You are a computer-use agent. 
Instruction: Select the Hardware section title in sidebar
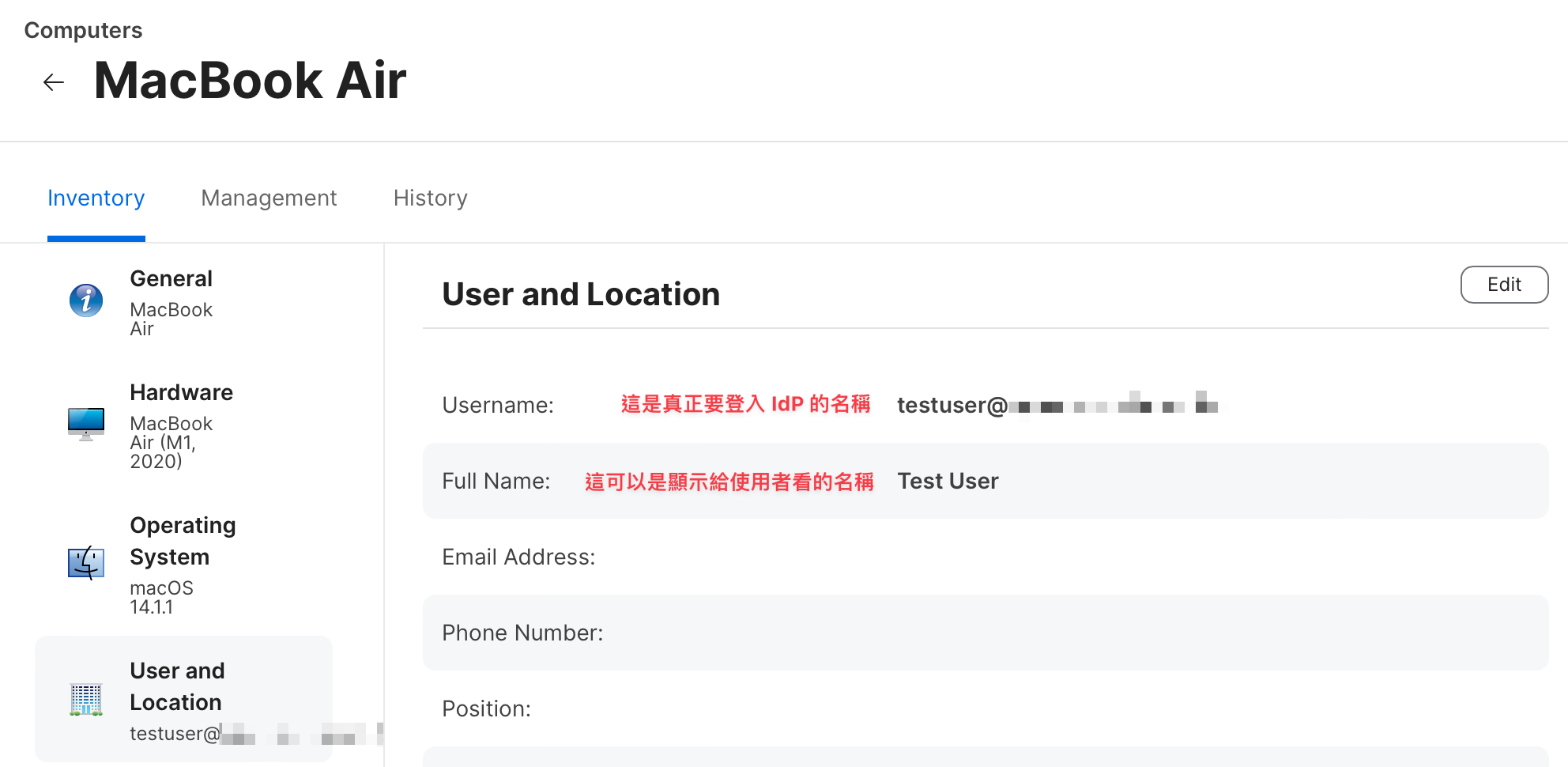click(181, 392)
